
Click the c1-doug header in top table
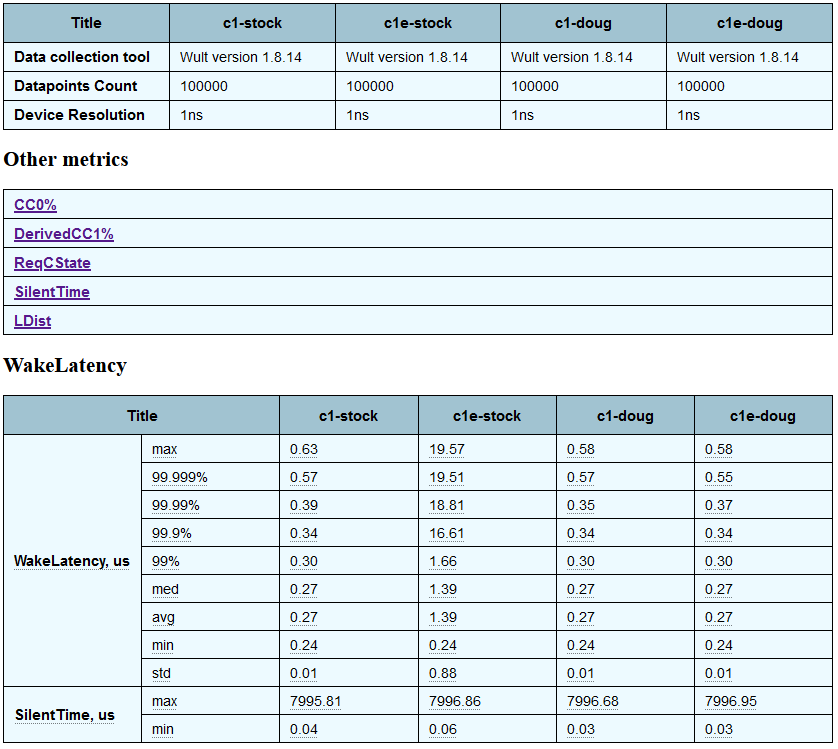(583, 23)
